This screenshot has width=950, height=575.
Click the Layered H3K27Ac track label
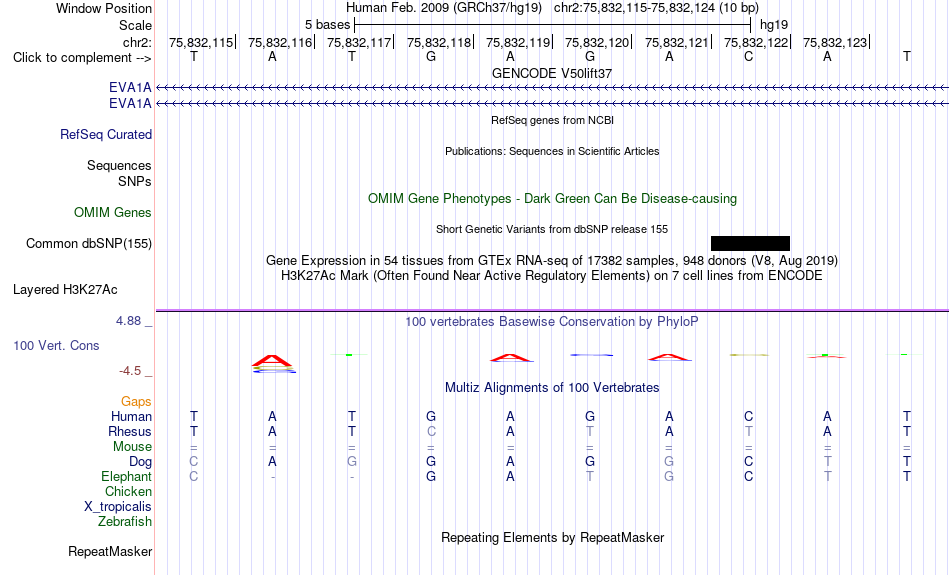(65, 290)
